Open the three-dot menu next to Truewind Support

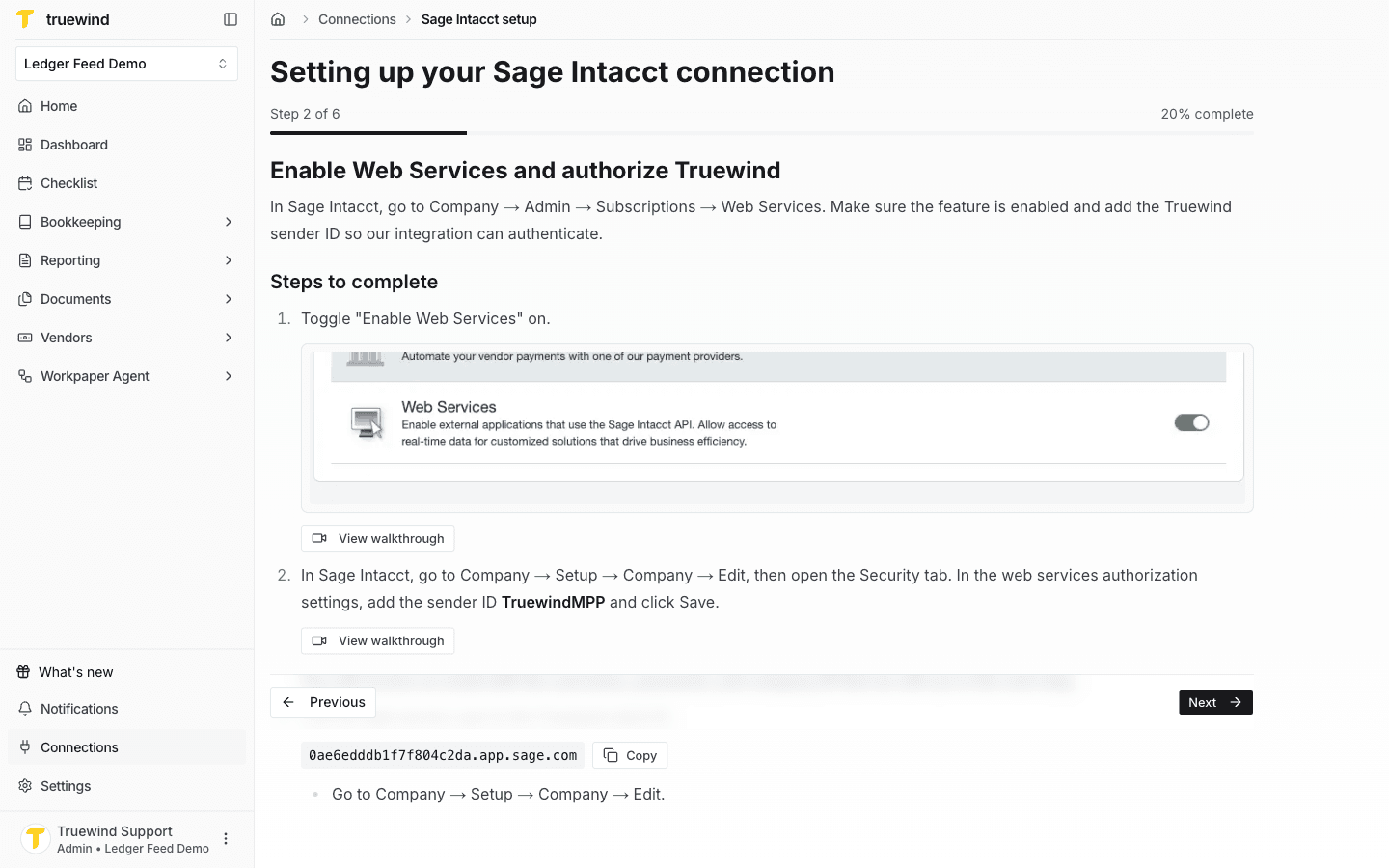coord(225,838)
